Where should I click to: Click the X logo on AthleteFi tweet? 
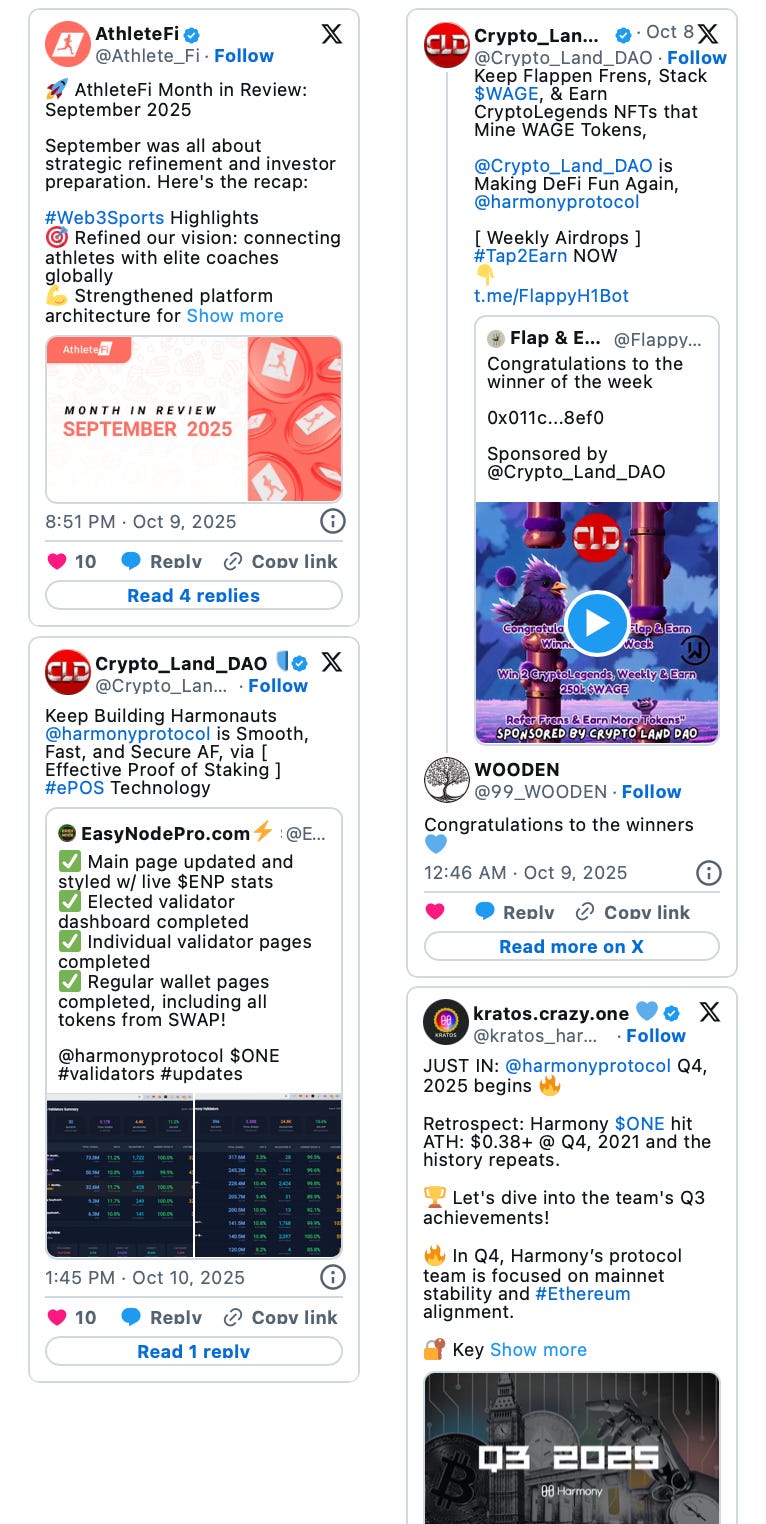pyautogui.click(x=331, y=34)
